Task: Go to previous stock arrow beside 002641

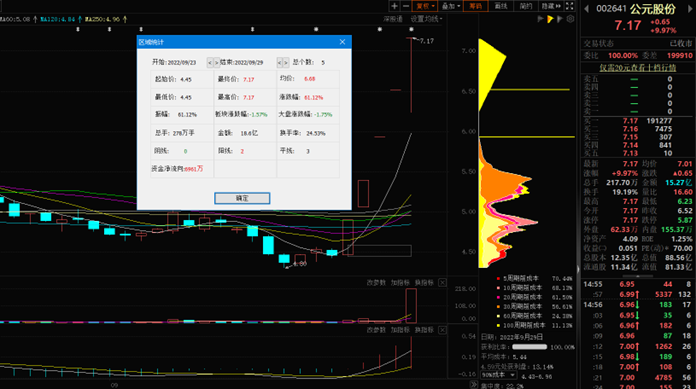Action: pyautogui.click(x=586, y=9)
